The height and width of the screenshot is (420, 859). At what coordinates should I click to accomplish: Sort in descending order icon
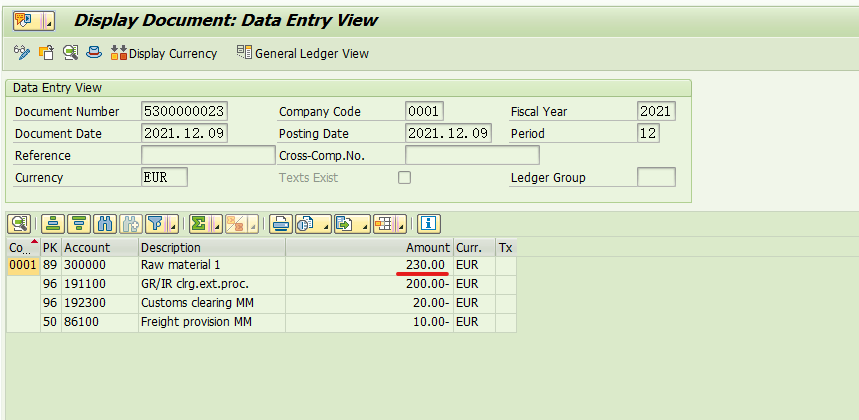(x=79, y=223)
